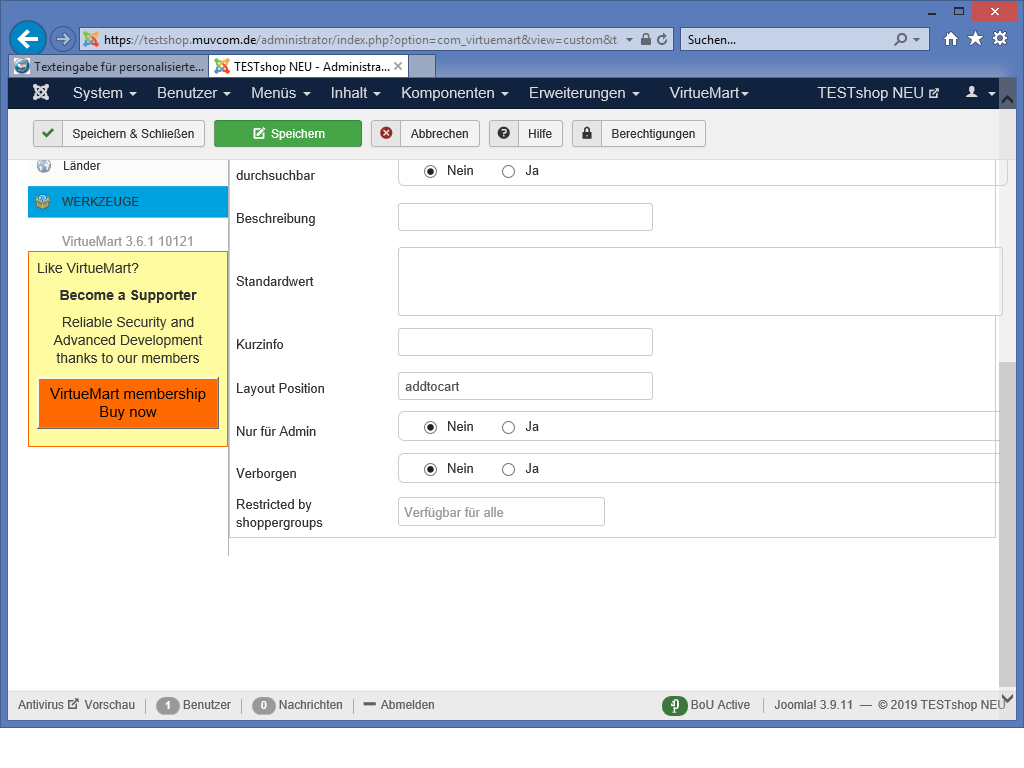The image size is (1024, 768).
Task: Click VirtueMart membership Buy now button
Action: click(128, 403)
